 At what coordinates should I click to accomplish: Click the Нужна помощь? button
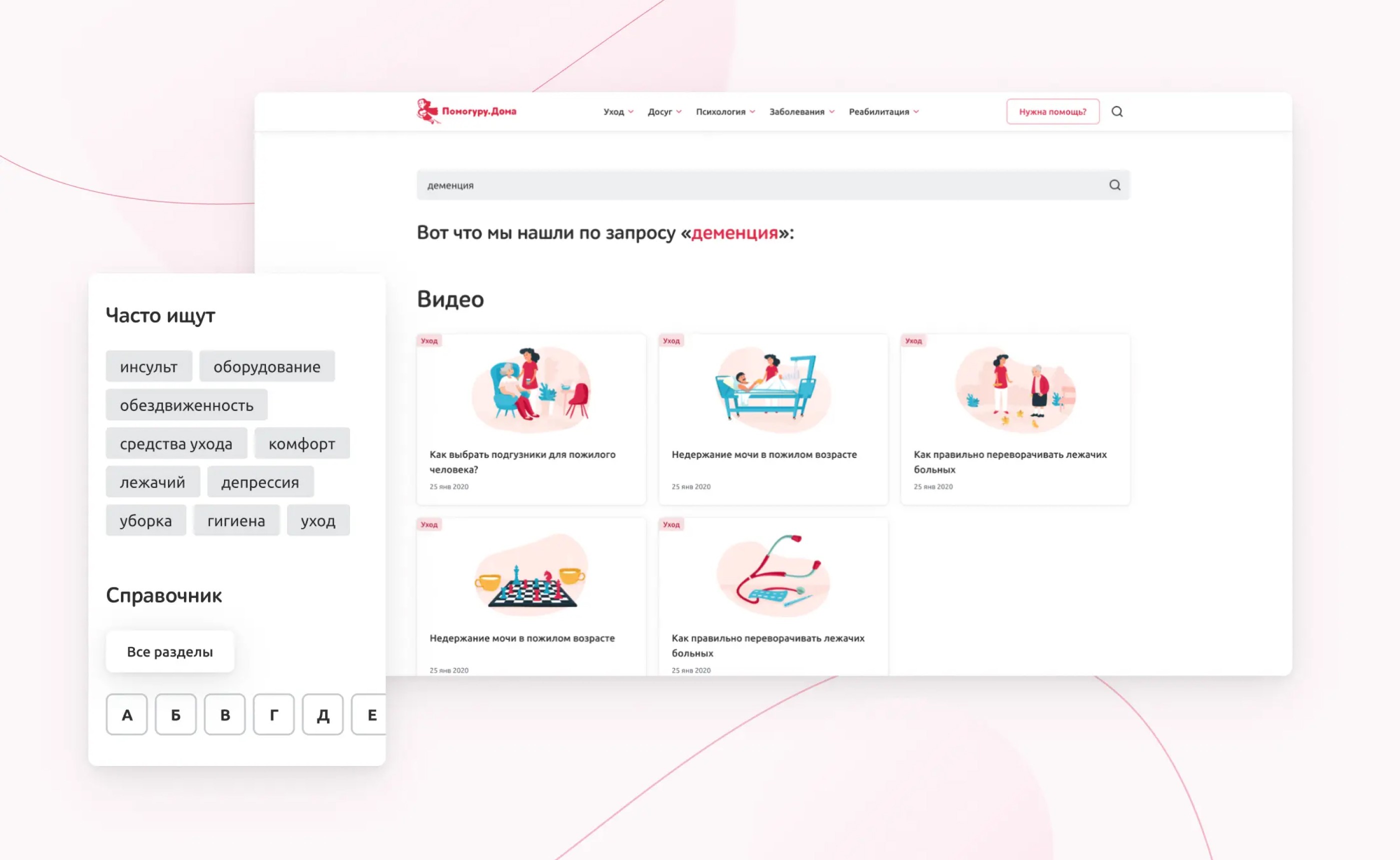pos(1052,111)
